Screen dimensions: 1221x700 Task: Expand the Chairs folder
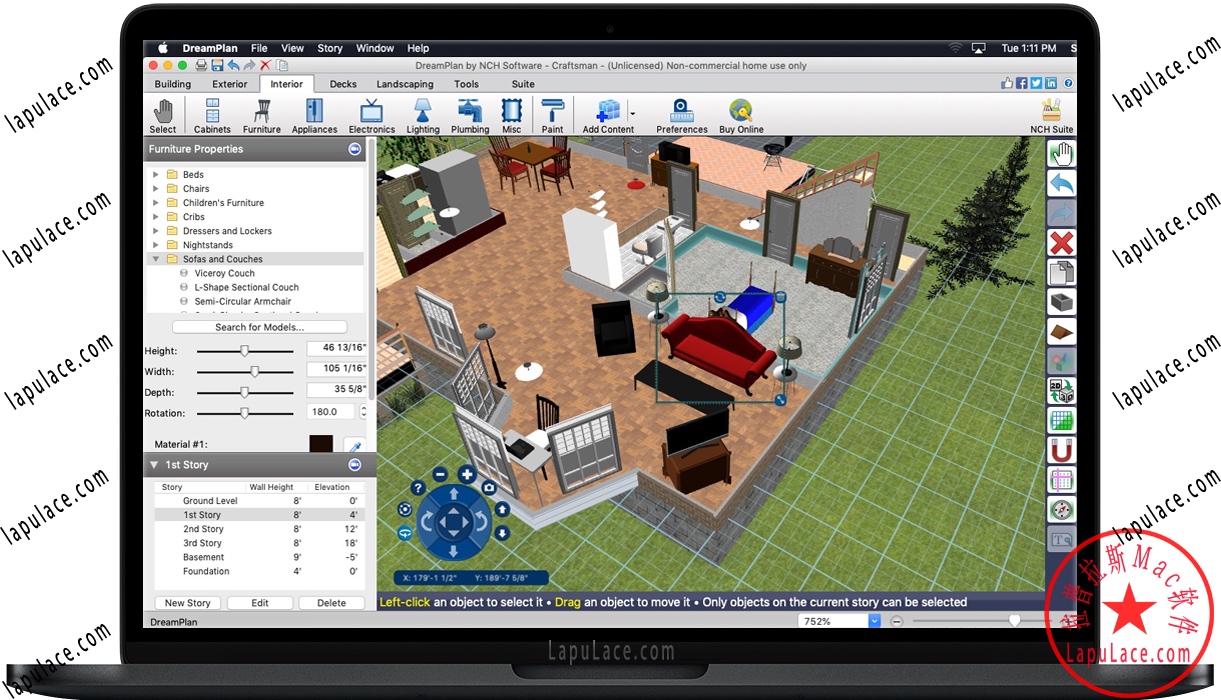pyautogui.click(x=156, y=189)
